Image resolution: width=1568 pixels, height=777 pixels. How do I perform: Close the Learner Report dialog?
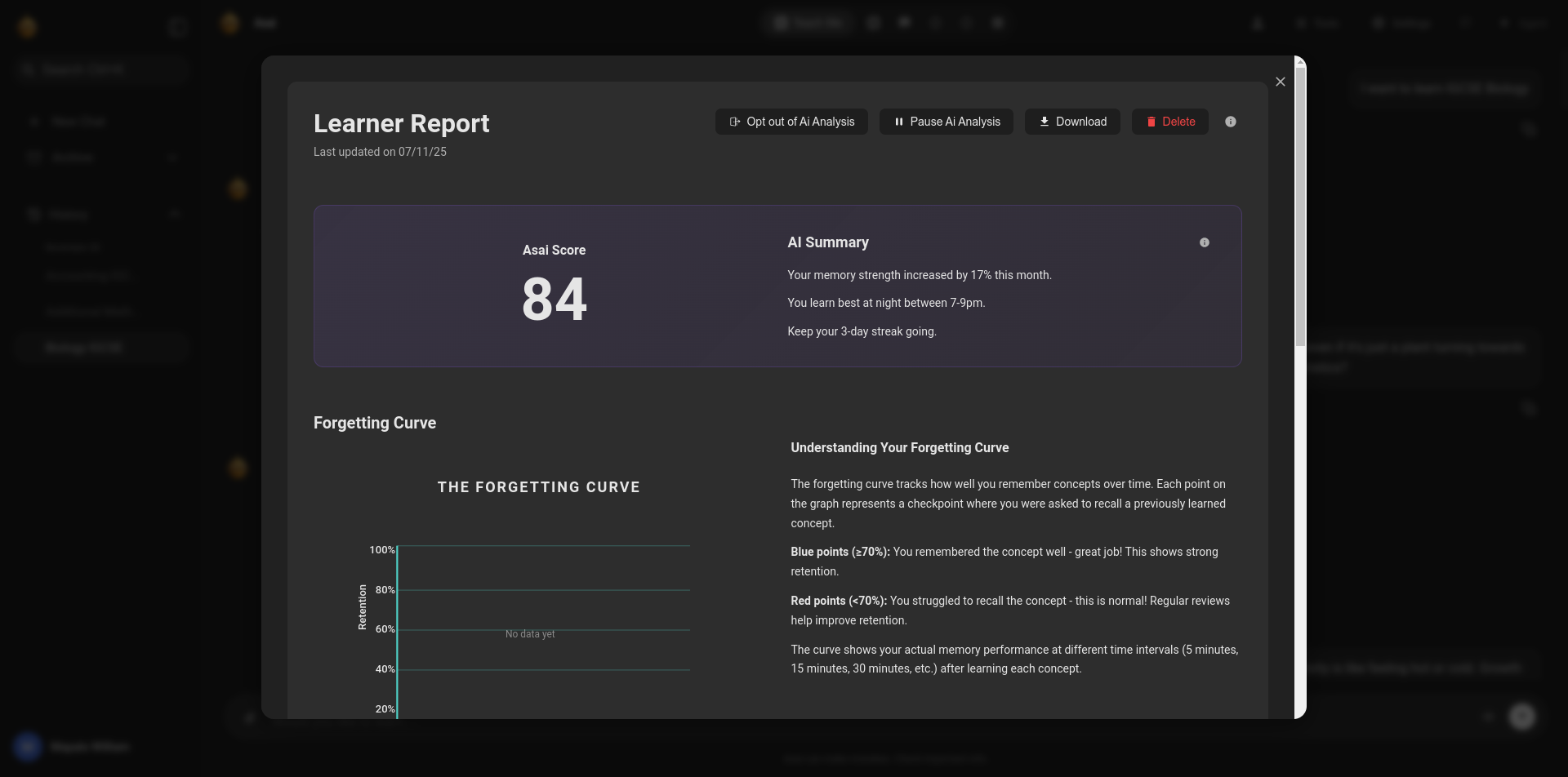[1280, 82]
